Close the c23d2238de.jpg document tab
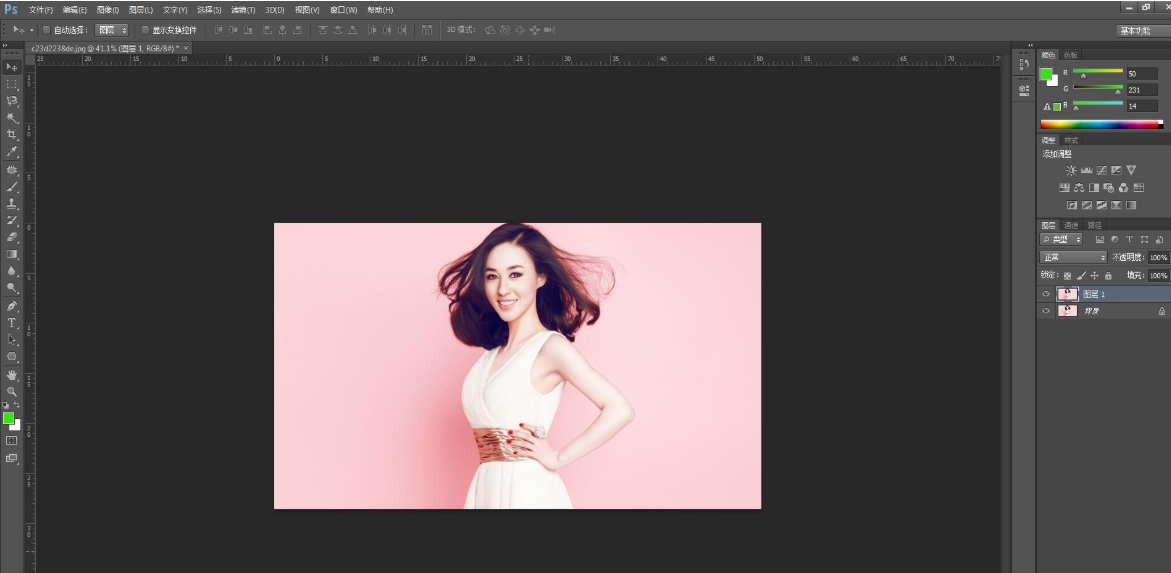The image size is (1171, 573). 187,48
